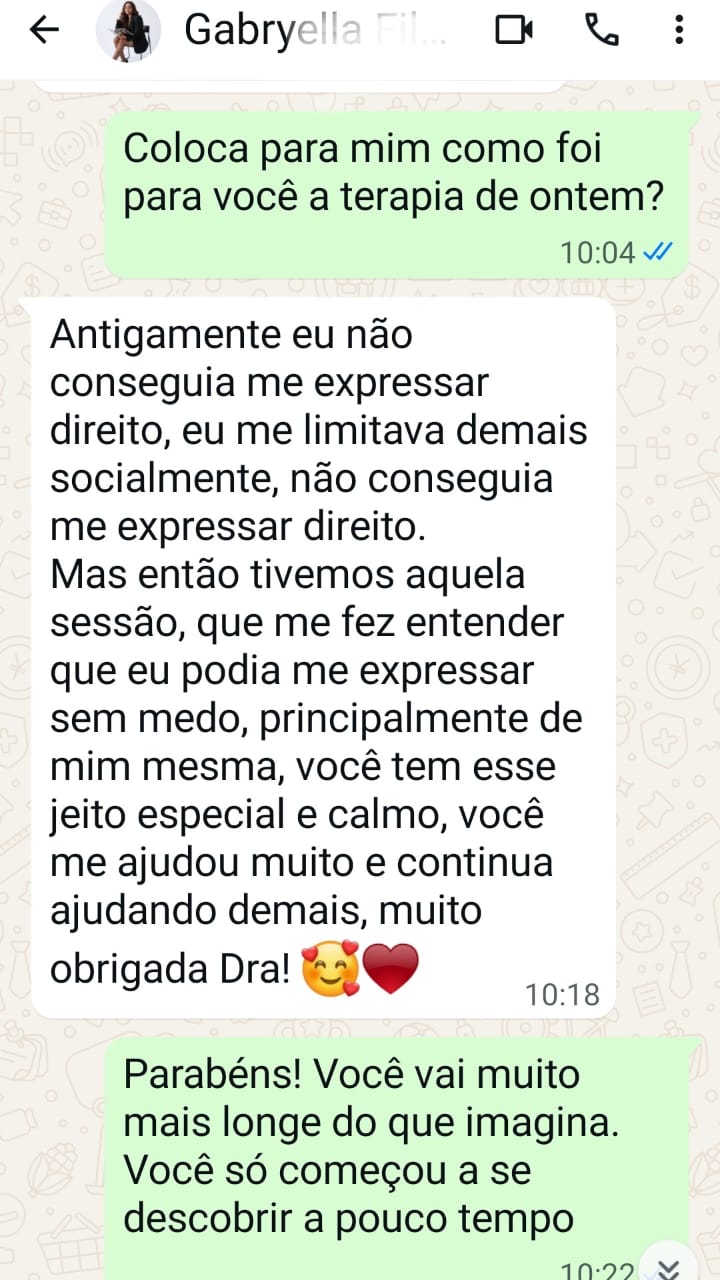Tap the 10:22 timestamp
720x1280 pixels.
point(597,1272)
